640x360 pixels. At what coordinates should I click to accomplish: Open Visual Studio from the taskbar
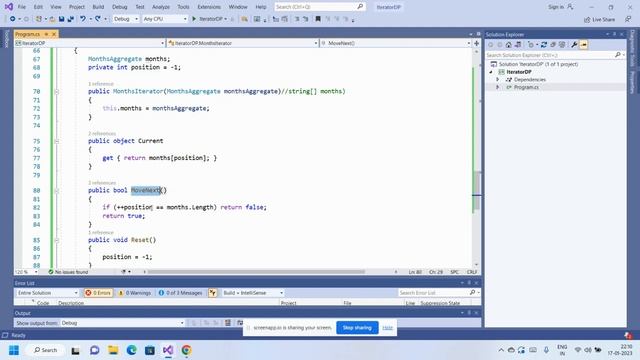(x=168, y=350)
